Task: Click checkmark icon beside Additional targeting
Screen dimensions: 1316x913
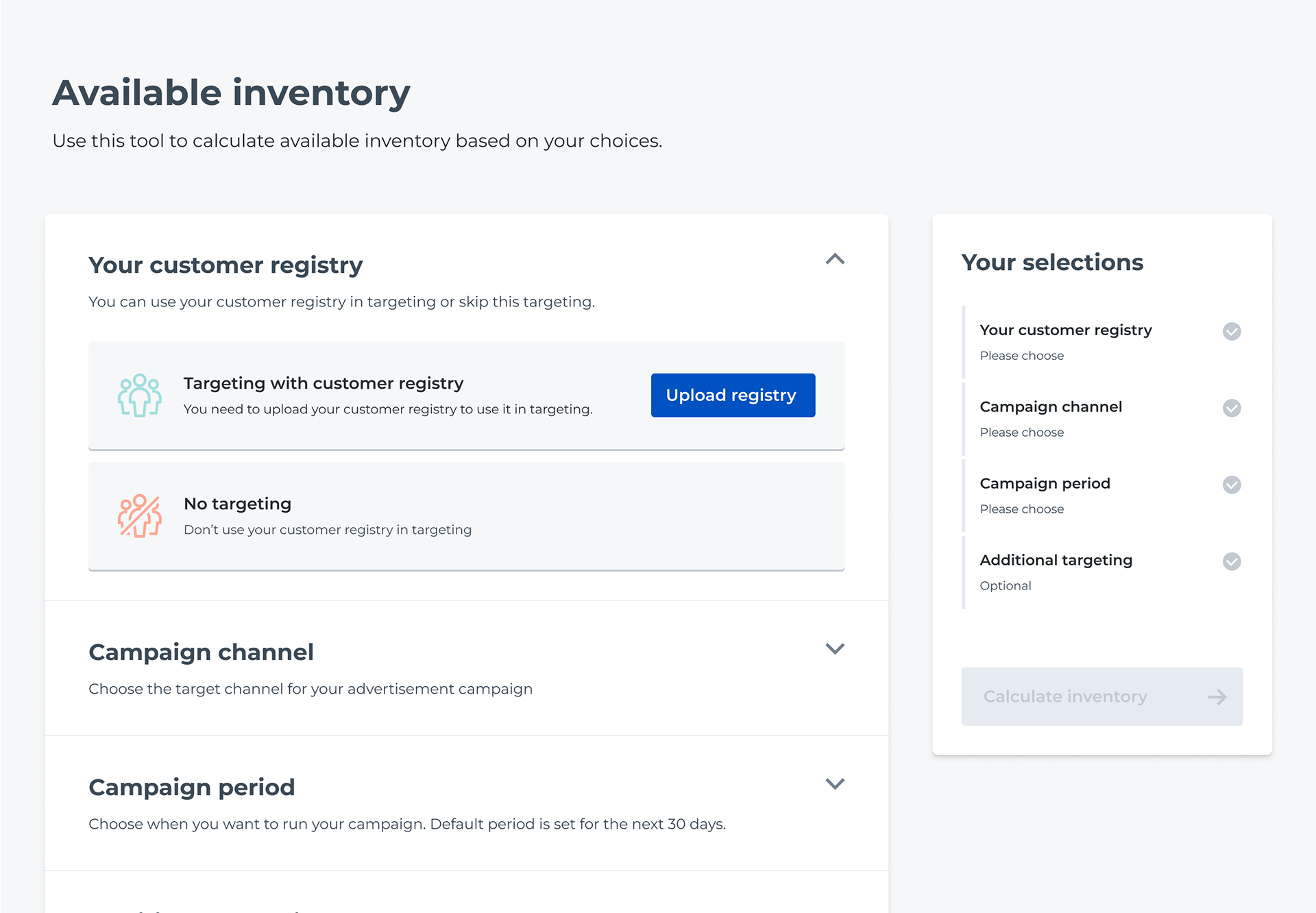Action: tap(1232, 561)
